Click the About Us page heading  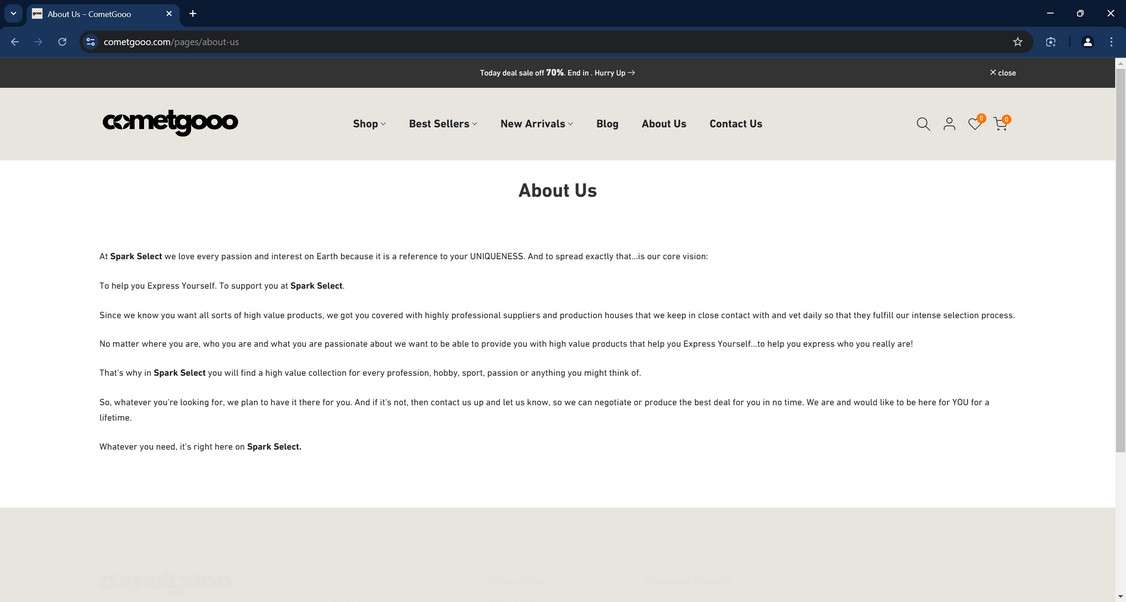[557, 190]
